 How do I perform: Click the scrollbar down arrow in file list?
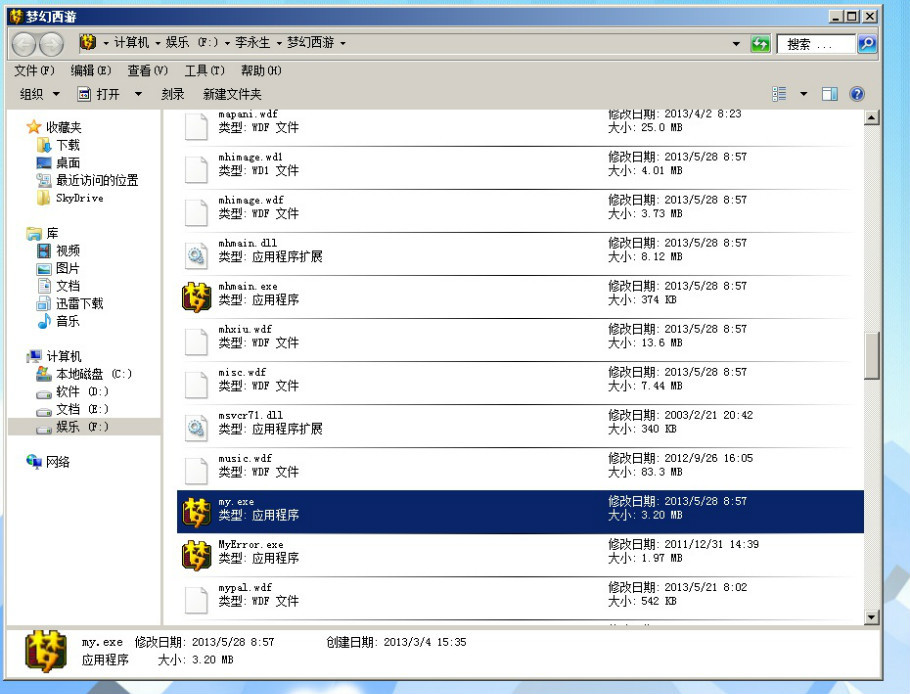[x=871, y=617]
